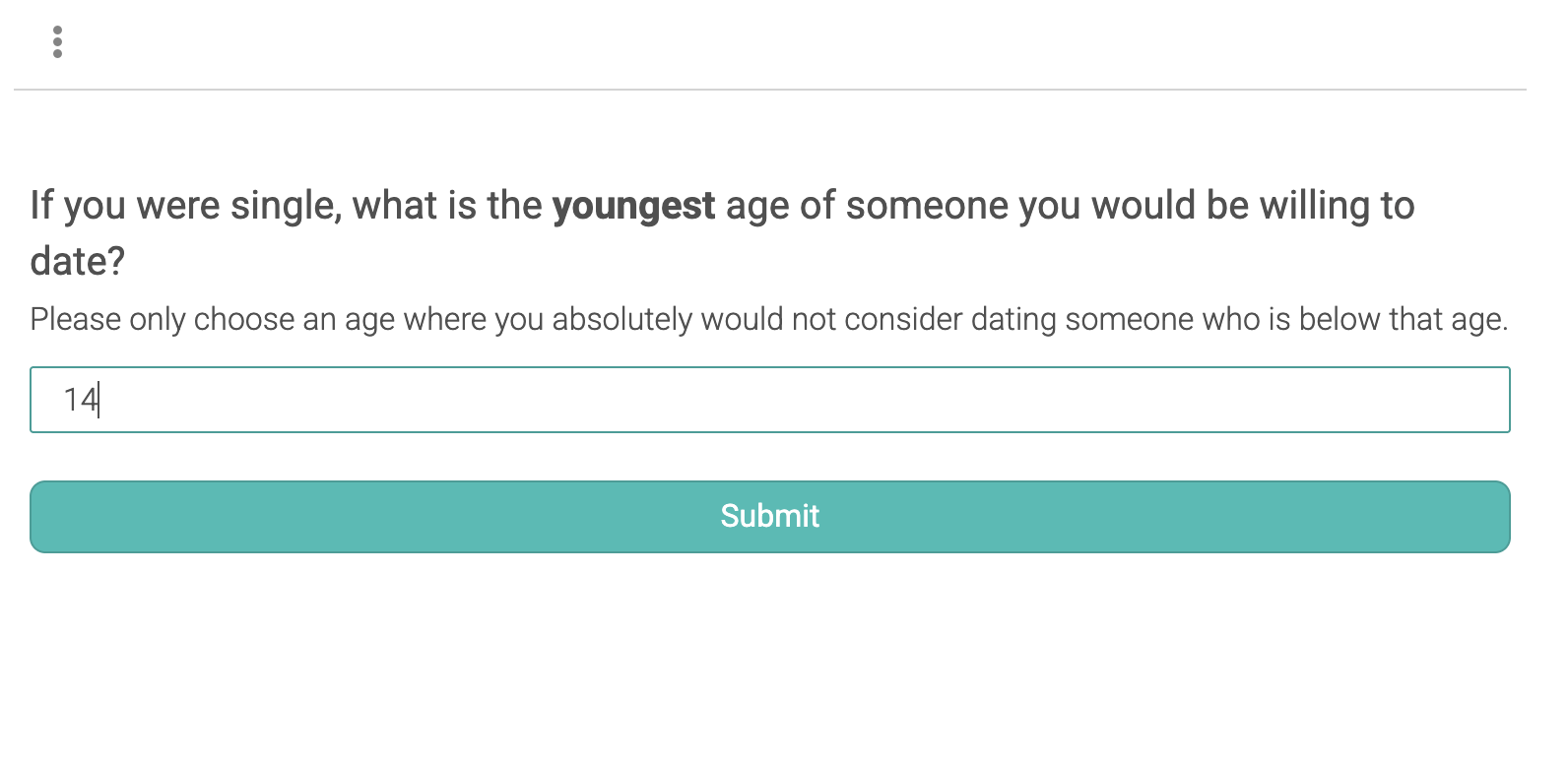This screenshot has height=764, width=1568.
Task: Click the vertical ellipsis icon
Action: coord(58,42)
